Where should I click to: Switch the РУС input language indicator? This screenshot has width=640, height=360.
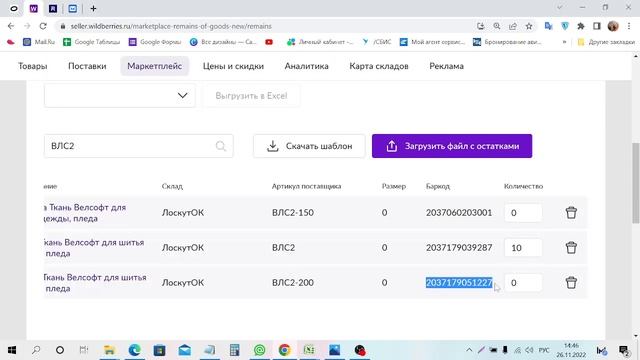pos(544,350)
